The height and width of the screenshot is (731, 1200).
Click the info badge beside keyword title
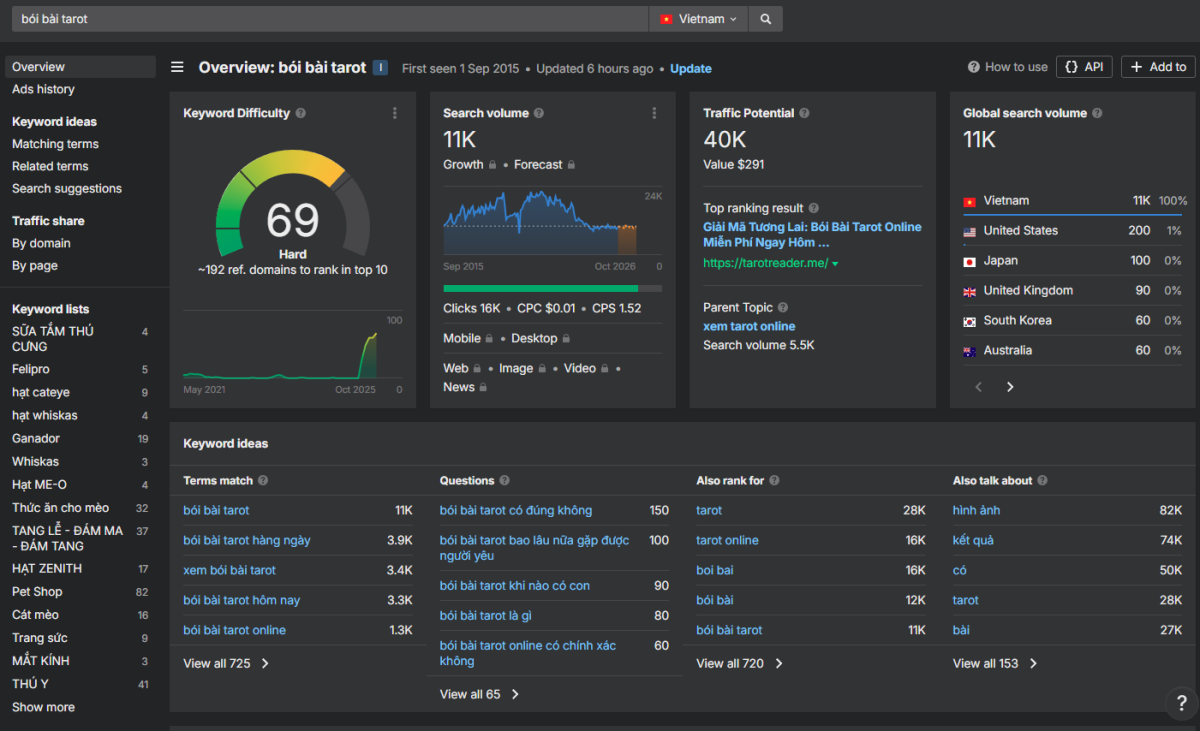380,68
